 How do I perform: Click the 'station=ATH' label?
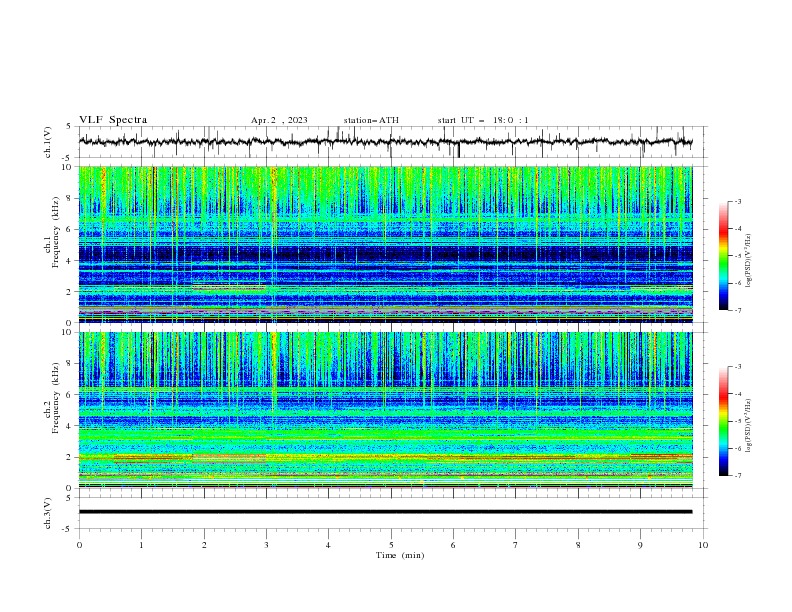(371, 120)
